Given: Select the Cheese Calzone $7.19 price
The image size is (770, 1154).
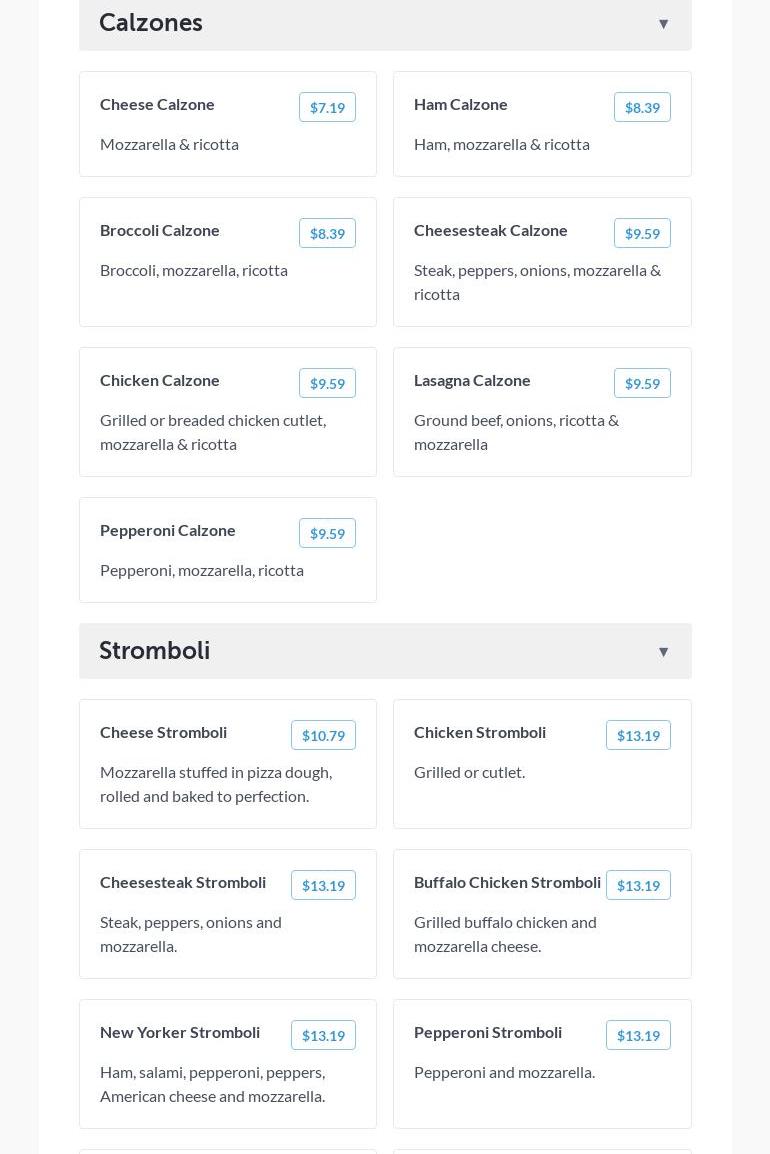Looking at the screenshot, I should (x=327, y=108).
